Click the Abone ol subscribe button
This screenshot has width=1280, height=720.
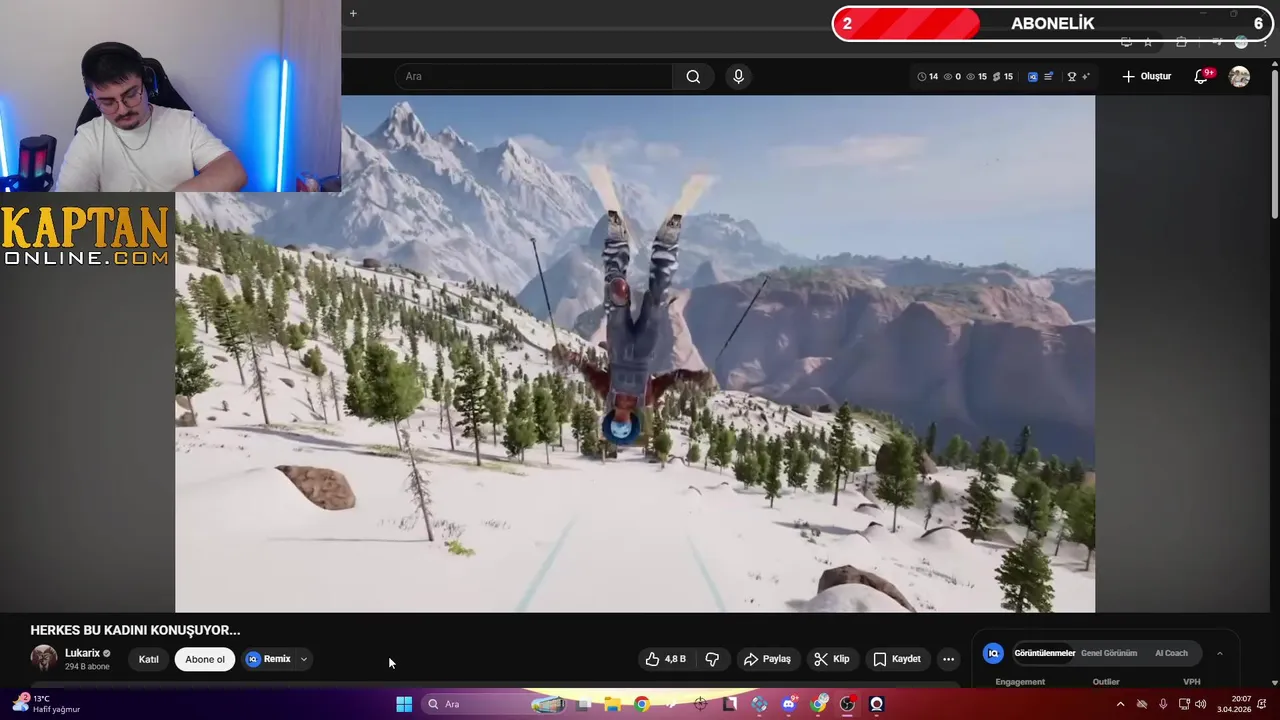[205, 659]
